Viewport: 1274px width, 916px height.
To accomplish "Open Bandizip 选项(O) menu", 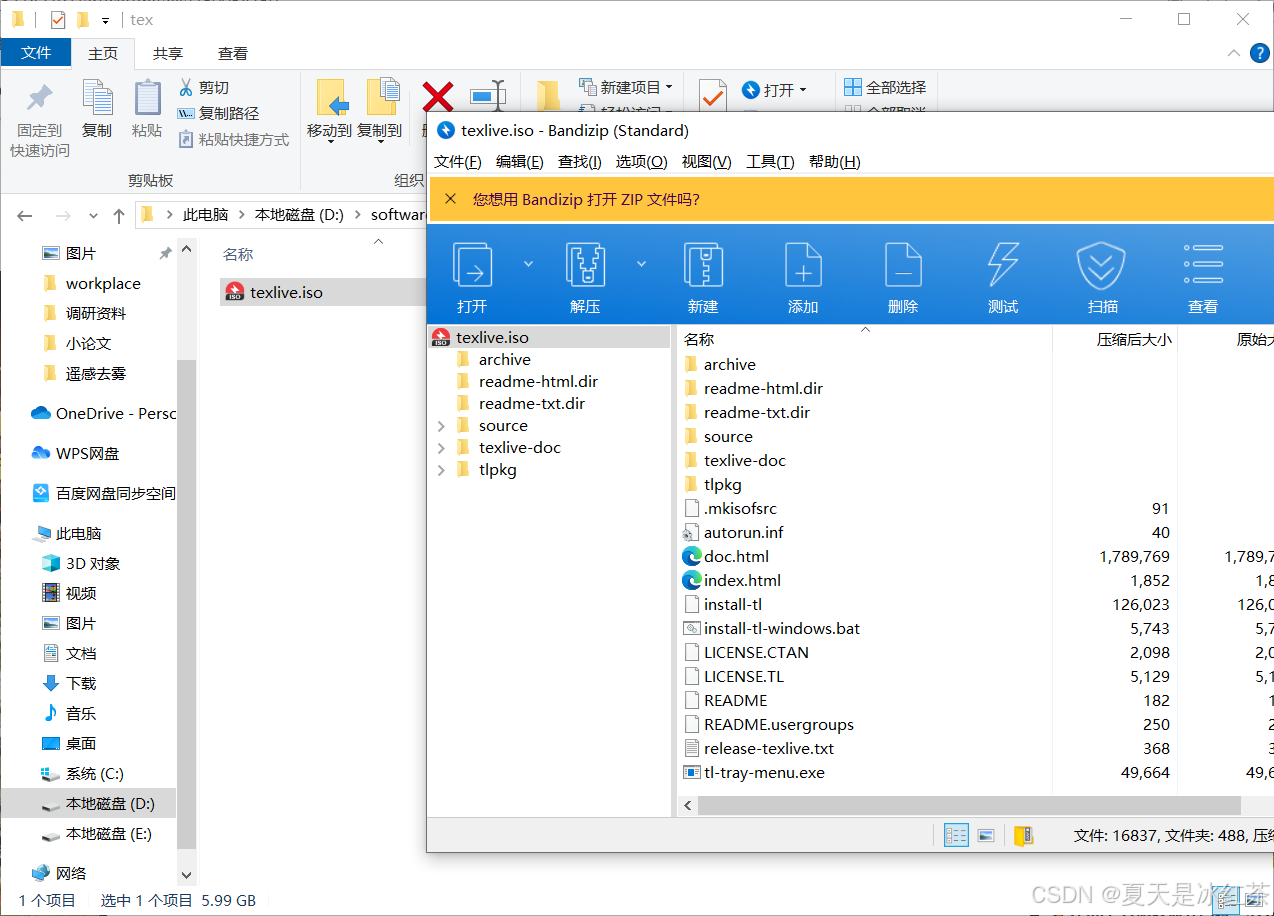I will pos(641,161).
